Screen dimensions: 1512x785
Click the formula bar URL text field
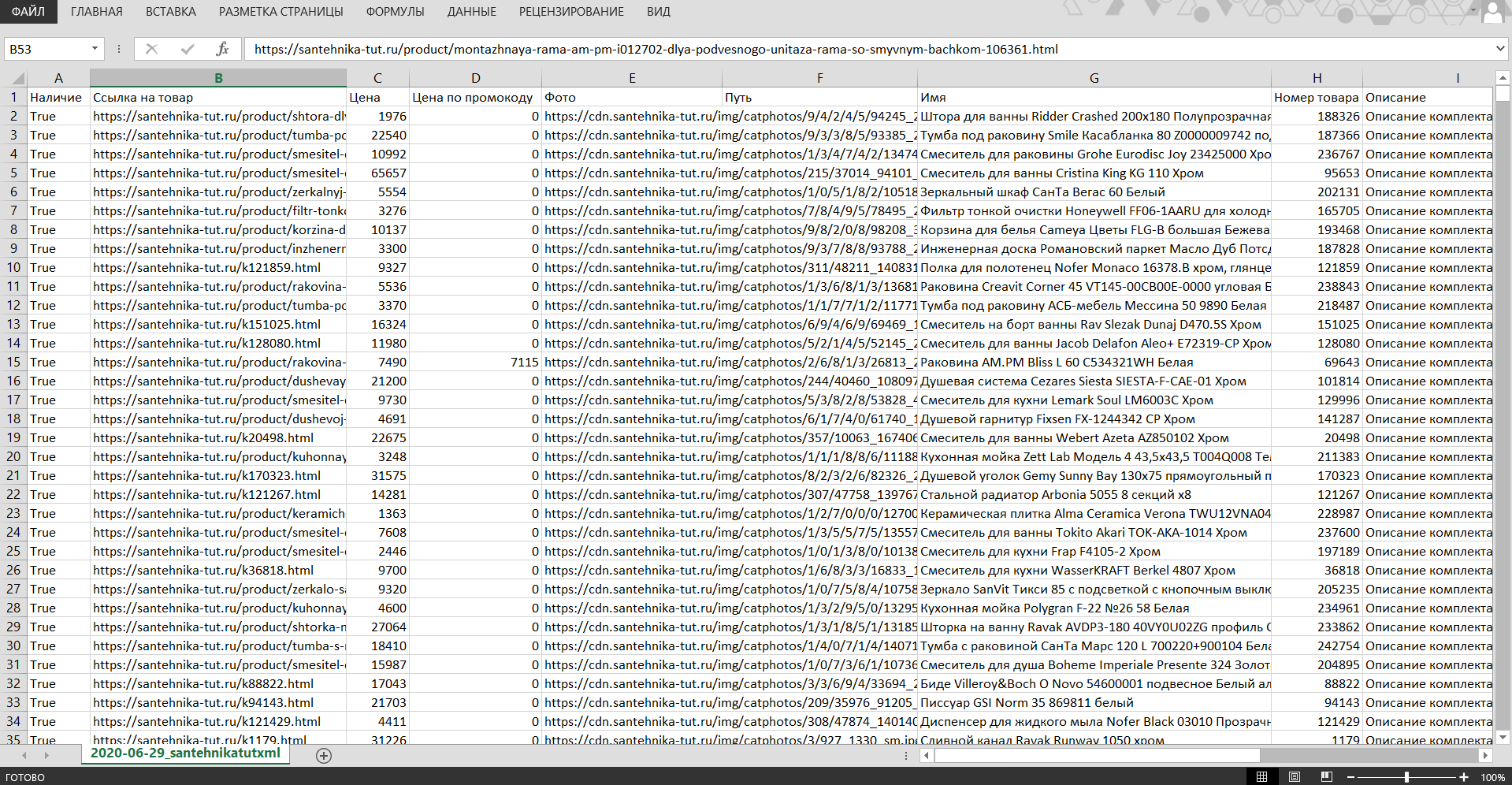click(x=867, y=49)
